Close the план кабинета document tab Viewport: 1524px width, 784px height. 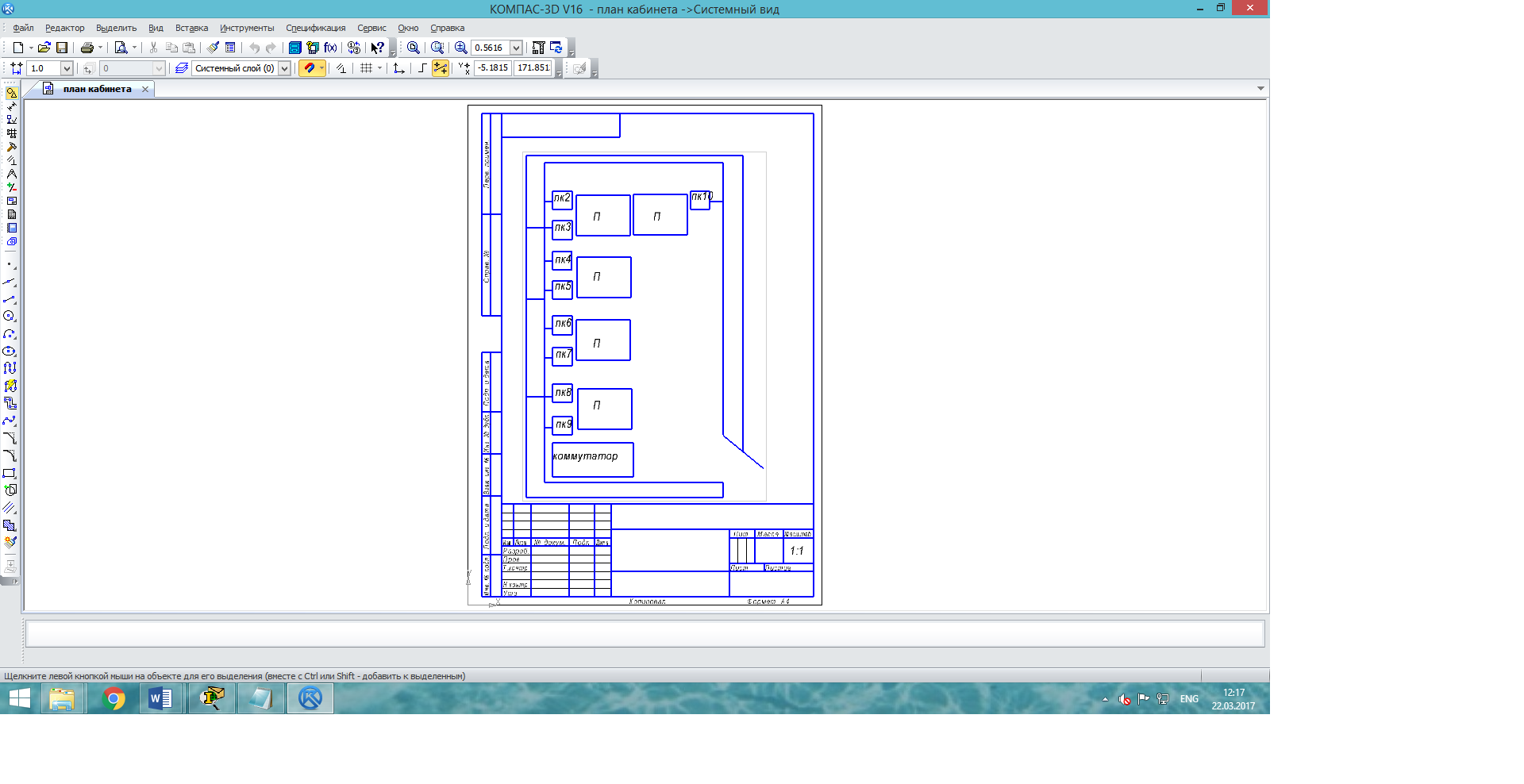click(145, 90)
